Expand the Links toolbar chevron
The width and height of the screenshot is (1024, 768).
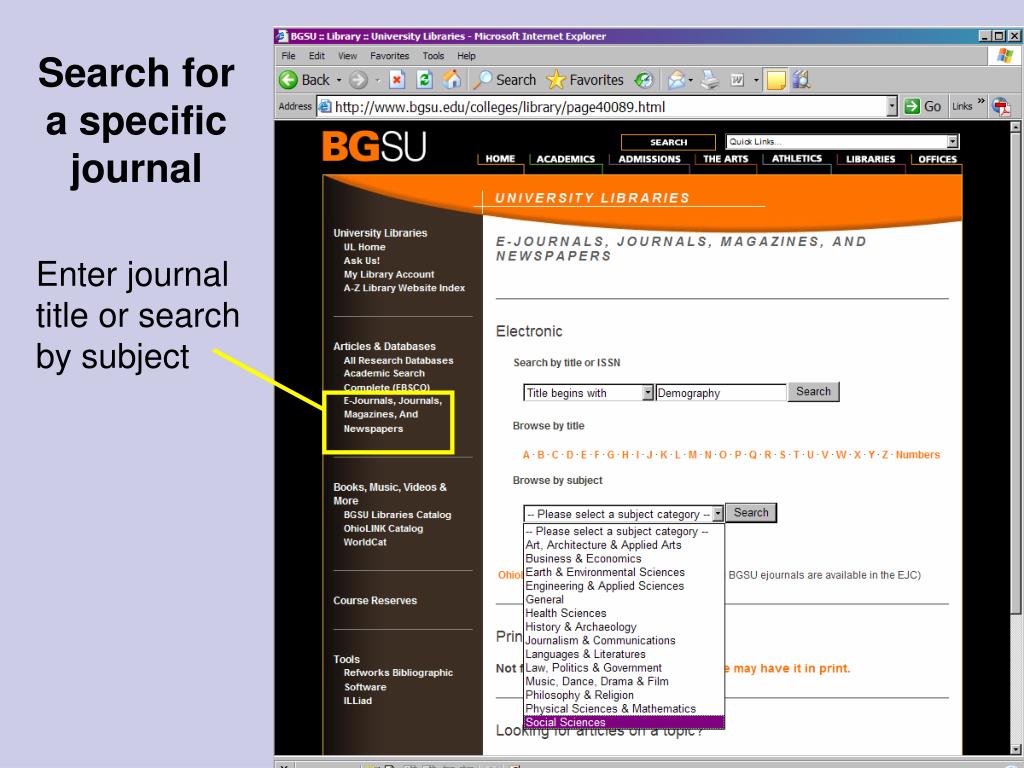[981, 101]
